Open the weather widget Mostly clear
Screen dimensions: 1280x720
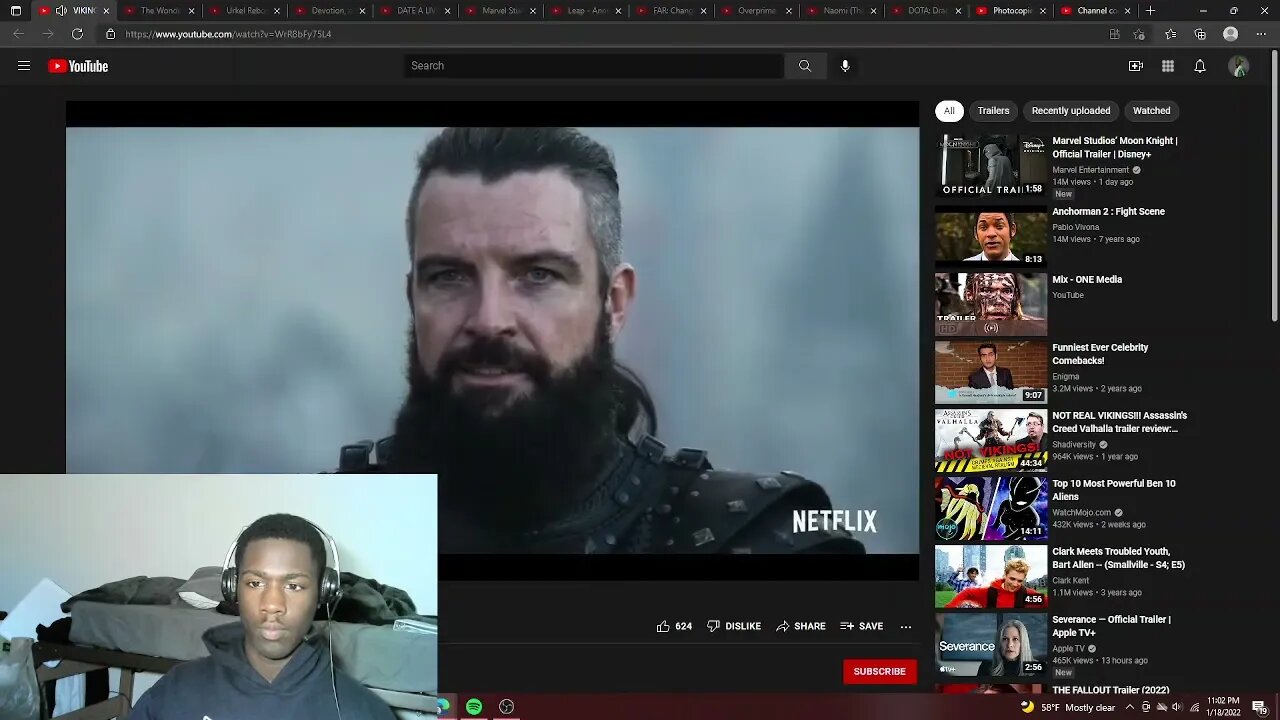1067,707
